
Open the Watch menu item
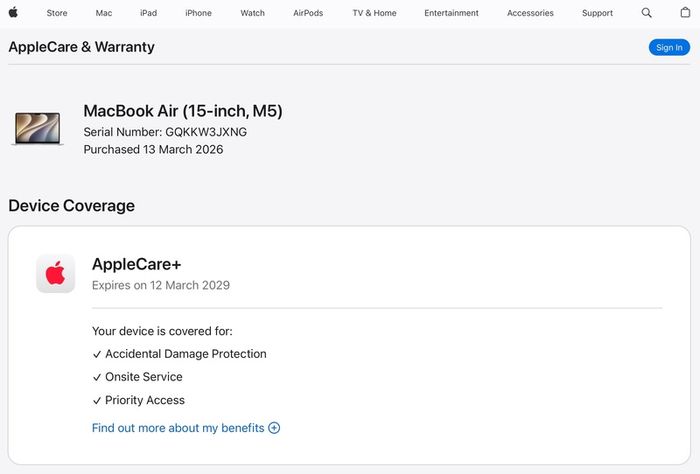coord(252,13)
